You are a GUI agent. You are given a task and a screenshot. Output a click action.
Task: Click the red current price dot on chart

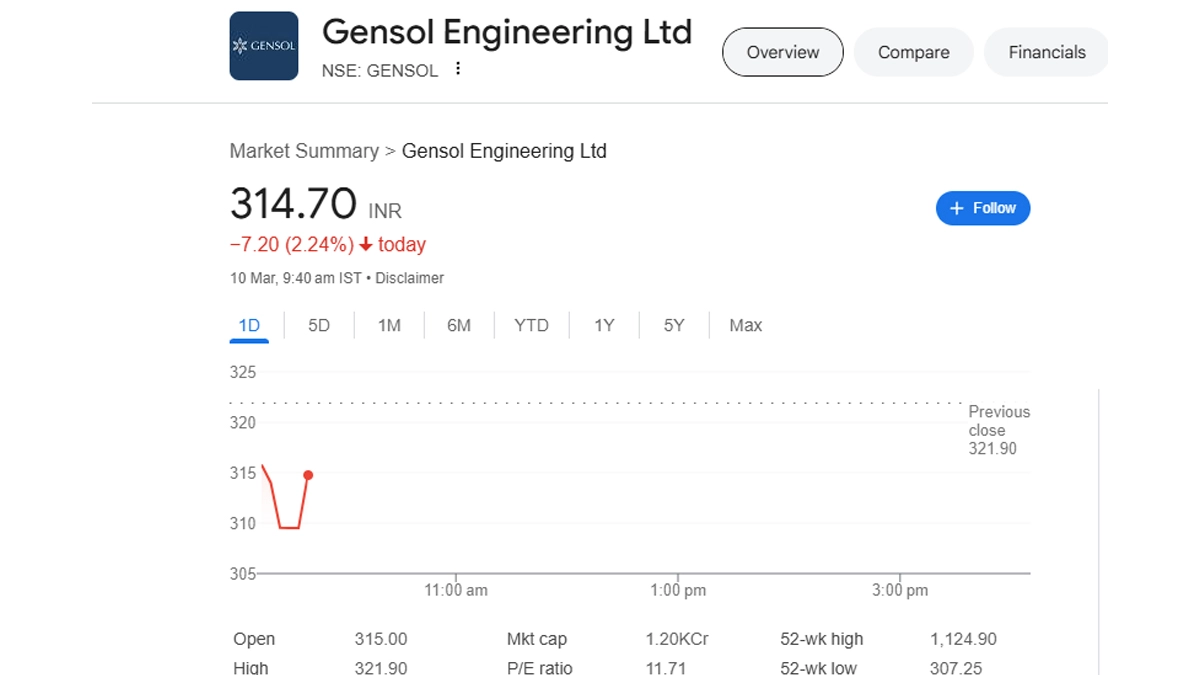[x=308, y=475]
